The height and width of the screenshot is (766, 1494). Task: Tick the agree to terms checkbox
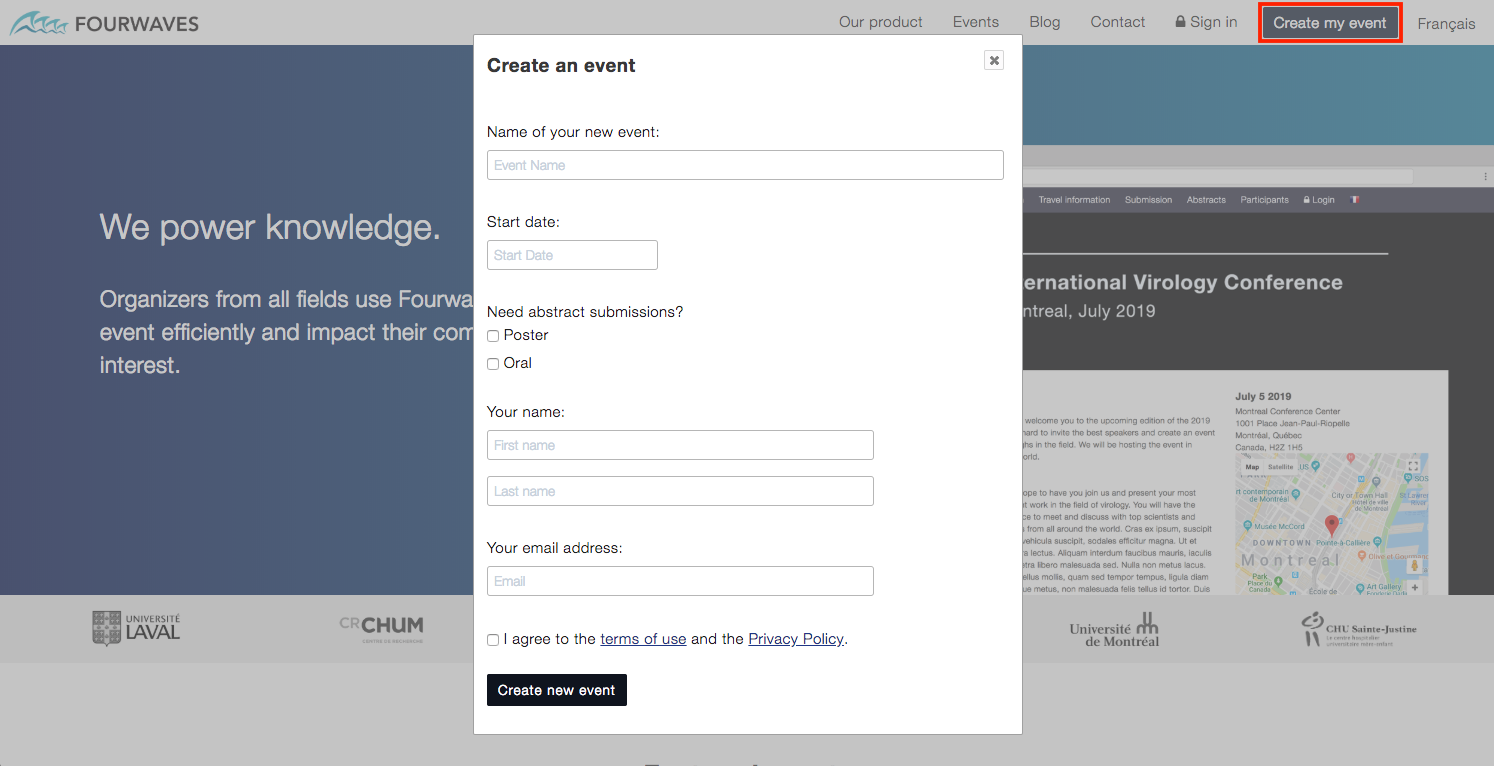click(x=493, y=640)
